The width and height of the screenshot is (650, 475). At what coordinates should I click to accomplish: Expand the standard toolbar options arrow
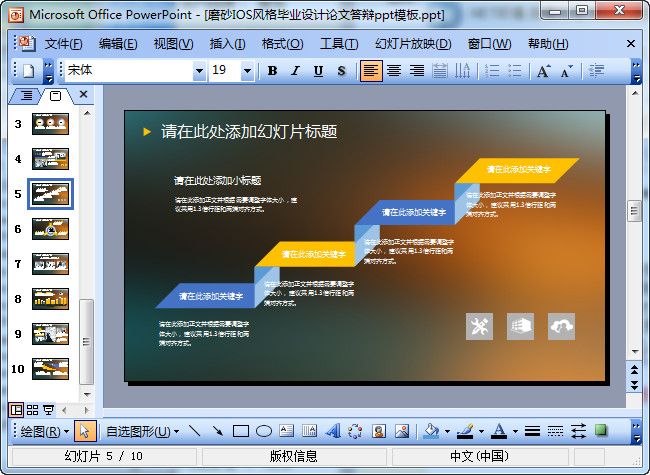[49, 71]
